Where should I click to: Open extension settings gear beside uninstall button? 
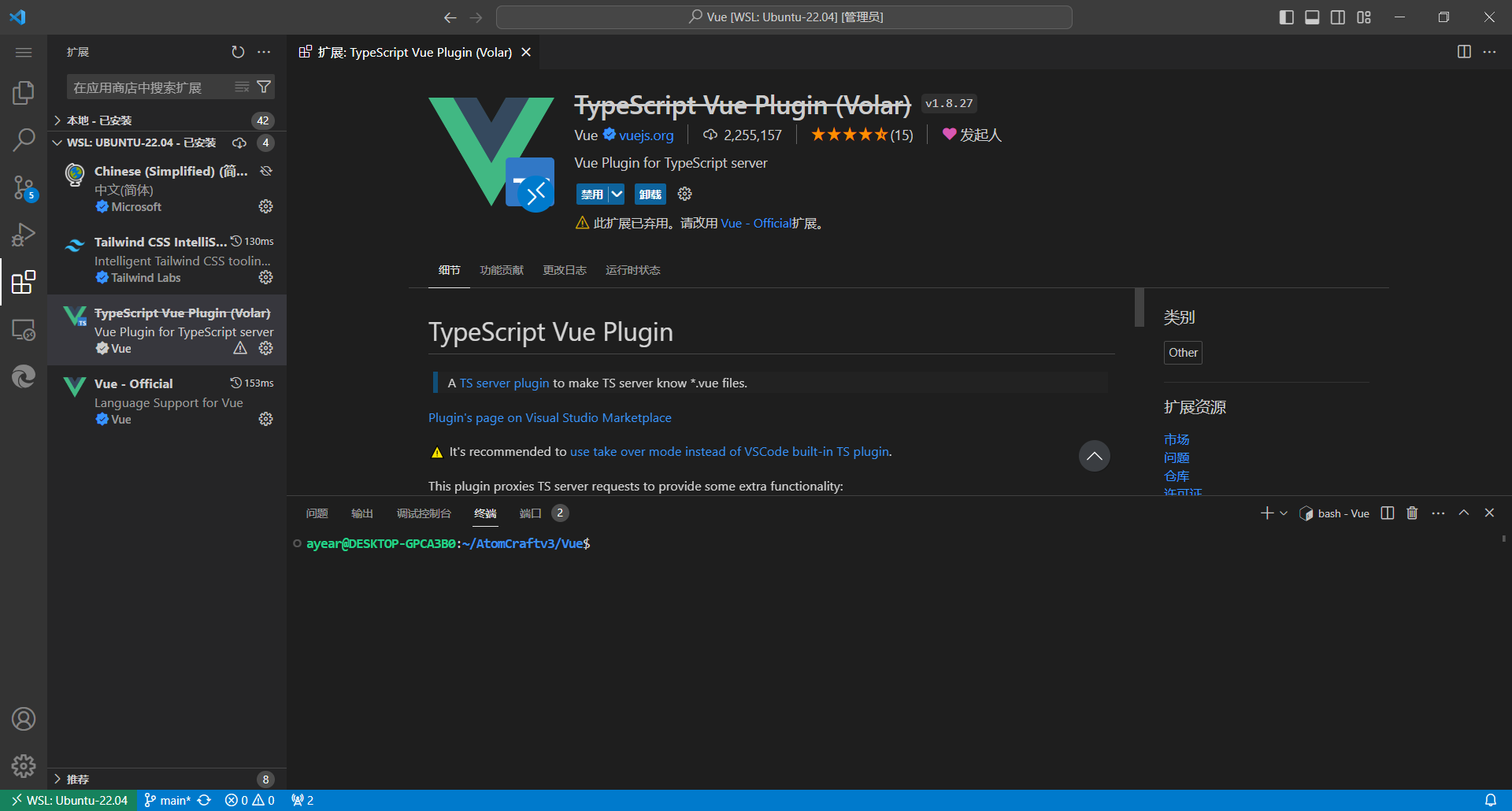pyautogui.click(x=685, y=194)
